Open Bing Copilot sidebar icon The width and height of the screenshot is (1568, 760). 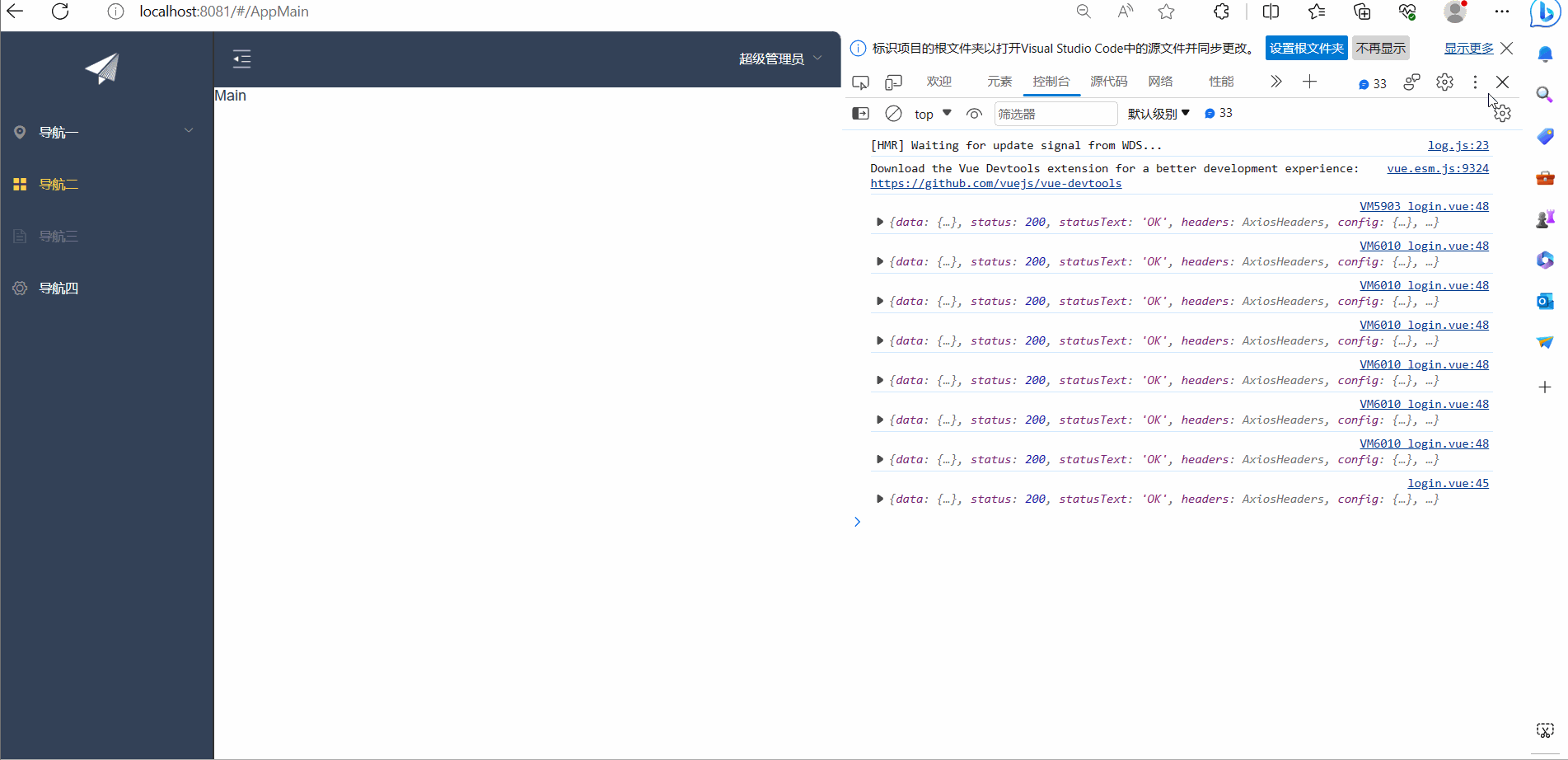(x=1545, y=13)
